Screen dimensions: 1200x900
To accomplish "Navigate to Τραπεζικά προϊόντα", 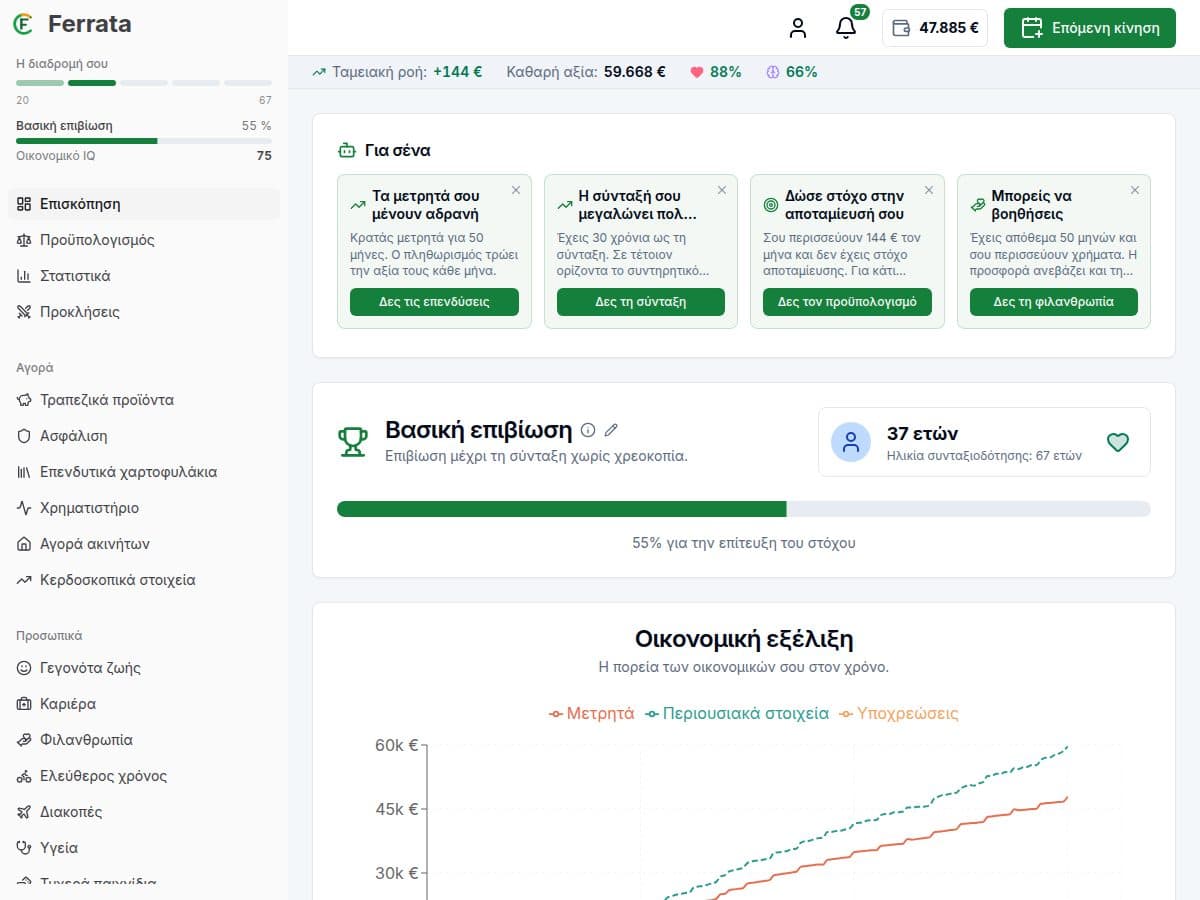I will coord(144,400).
